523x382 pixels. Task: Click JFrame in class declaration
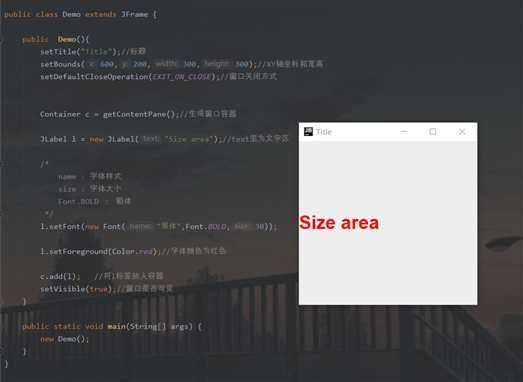(x=134, y=14)
